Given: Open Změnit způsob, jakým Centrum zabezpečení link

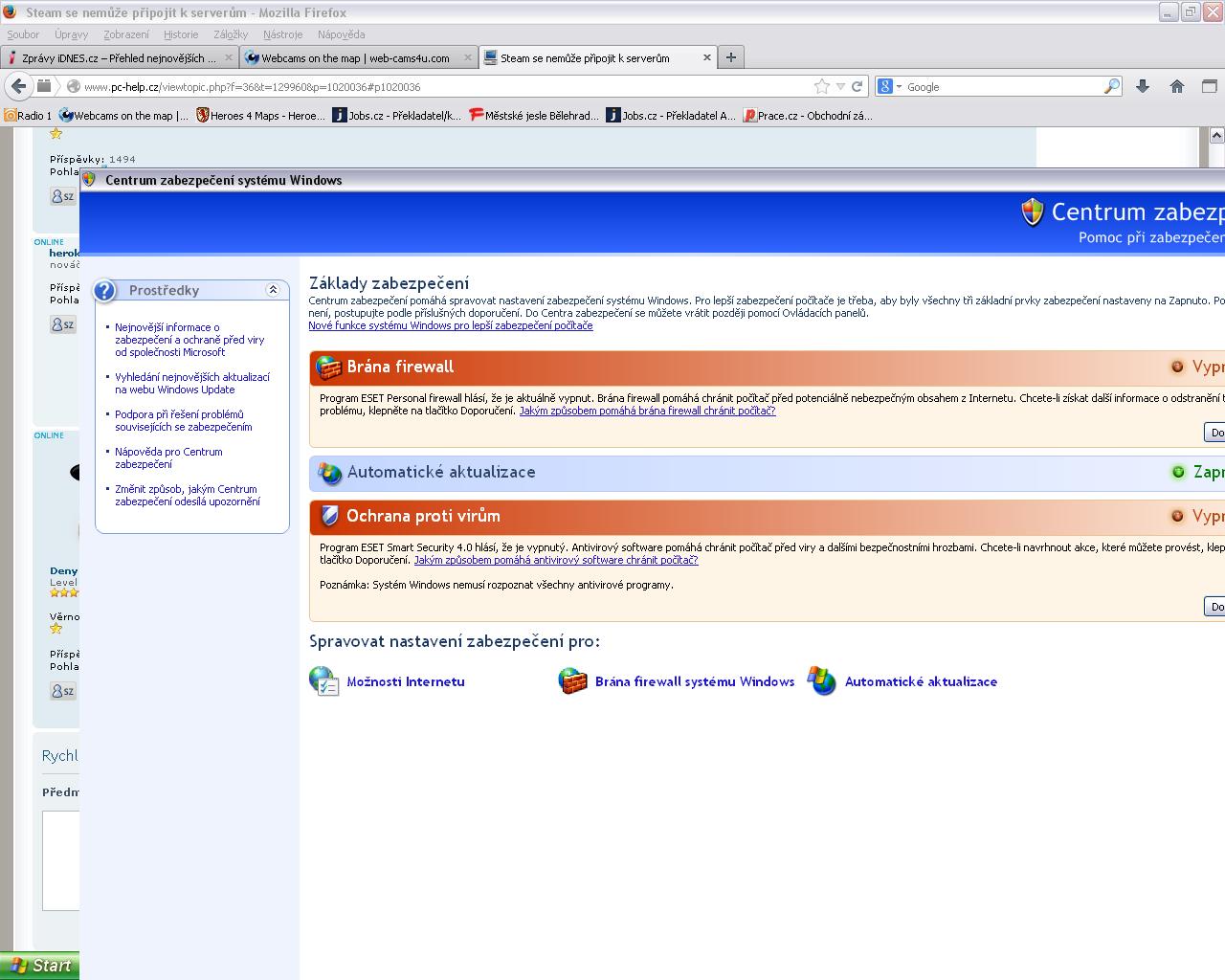Looking at the screenshot, I should pos(188,496).
